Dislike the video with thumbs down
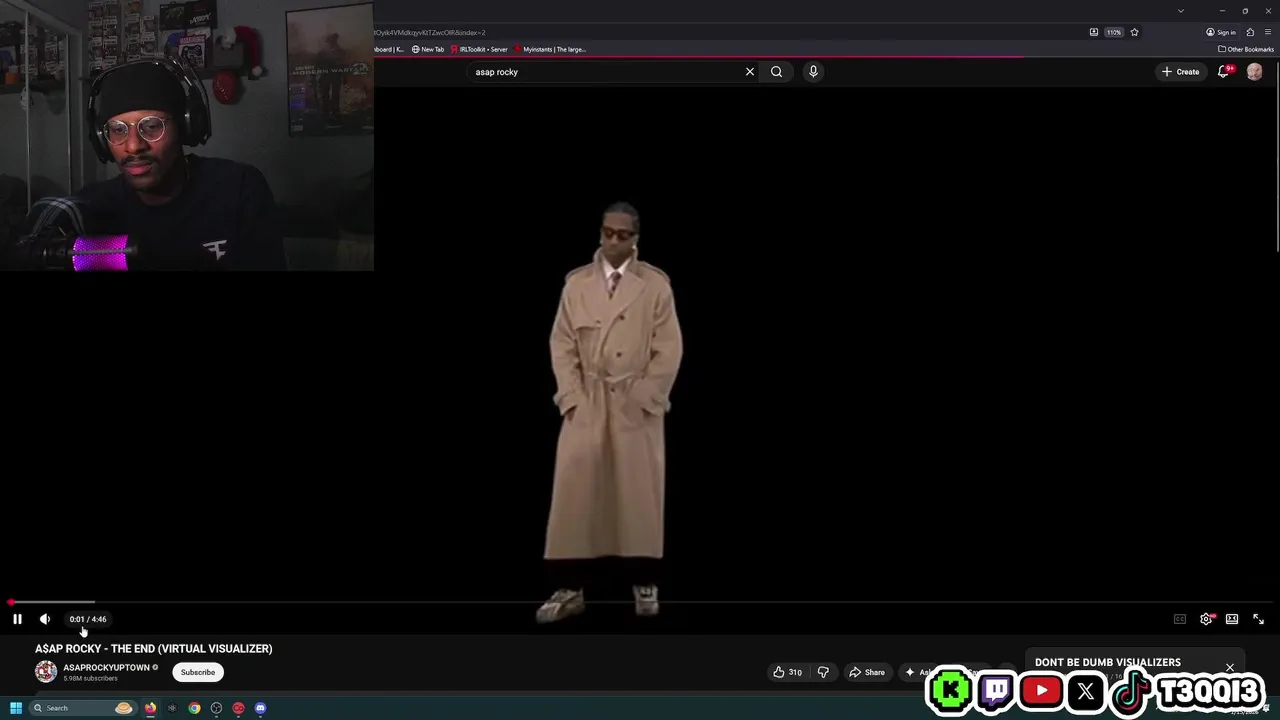The image size is (1280, 720). [x=823, y=672]
